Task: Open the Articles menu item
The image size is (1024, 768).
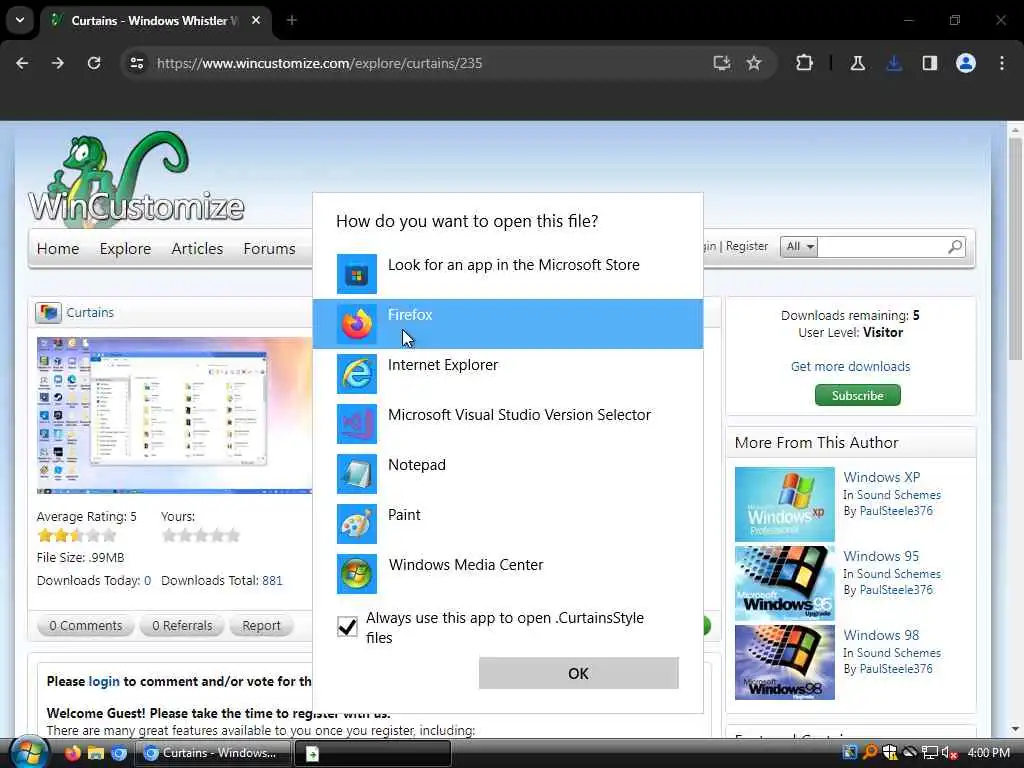Action: click(197, 249)
